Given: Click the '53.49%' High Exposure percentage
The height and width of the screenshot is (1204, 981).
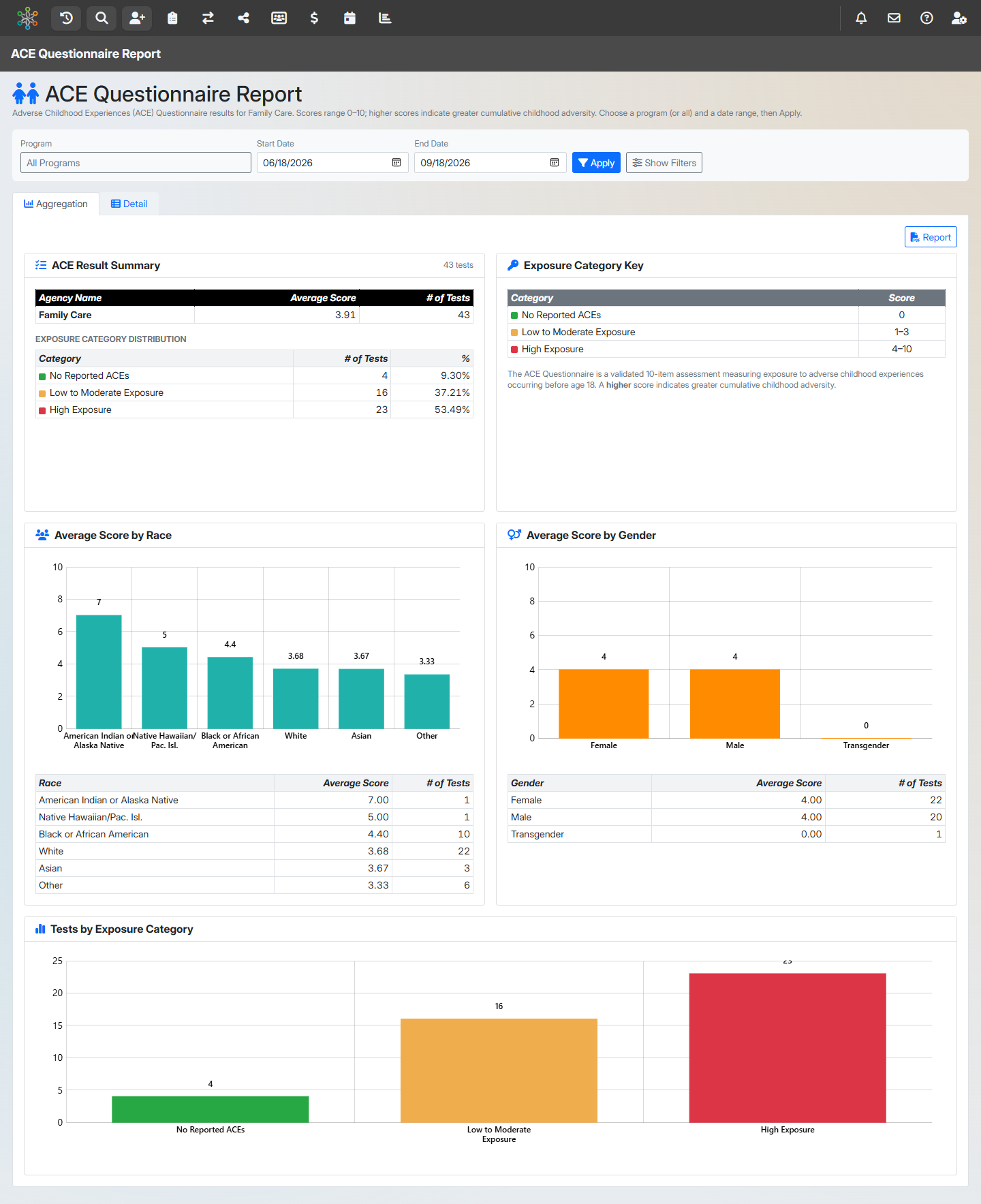Looking at the screenshot, I should point(452,410).
